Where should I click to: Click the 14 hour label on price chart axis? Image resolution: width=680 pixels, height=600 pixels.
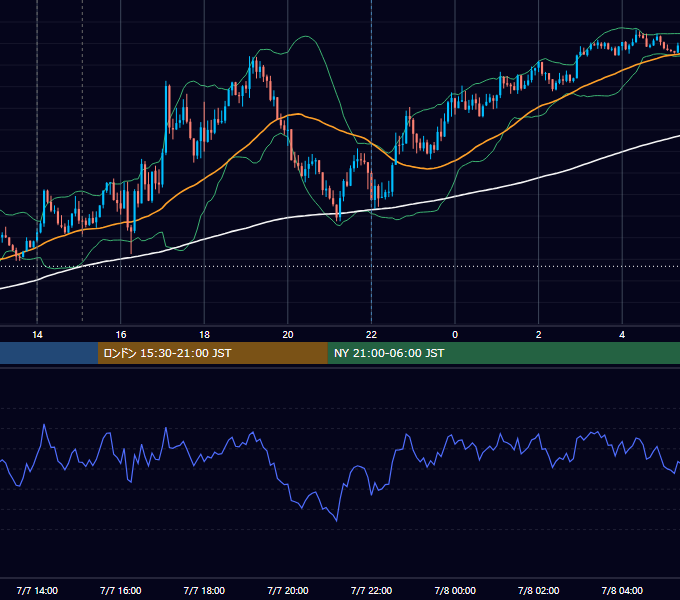coord(37,335)
